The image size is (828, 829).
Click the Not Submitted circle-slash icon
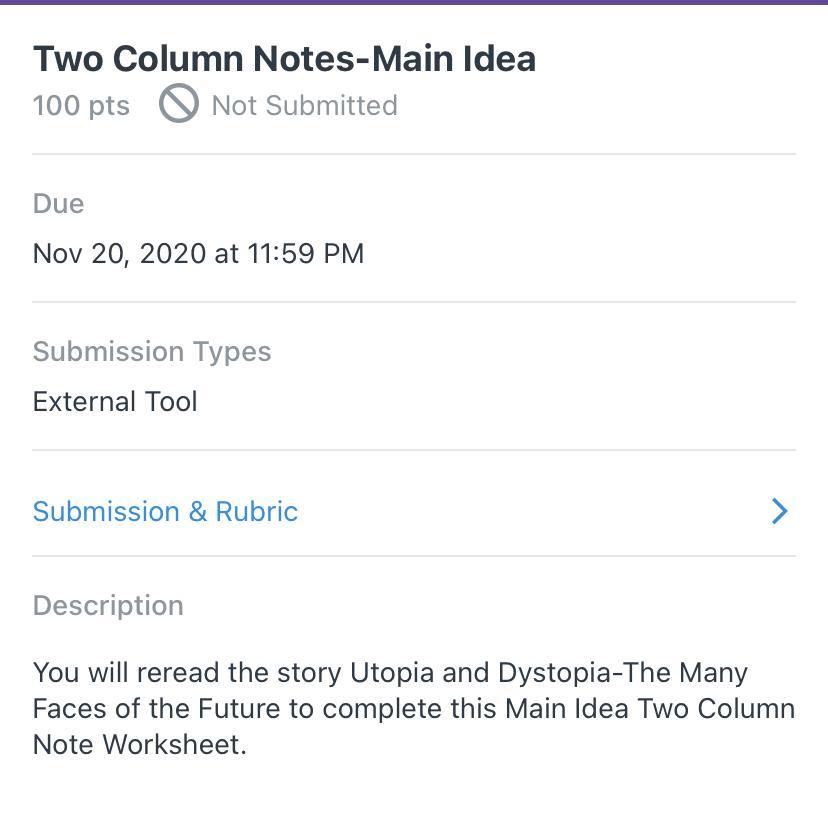click(179, 105)
